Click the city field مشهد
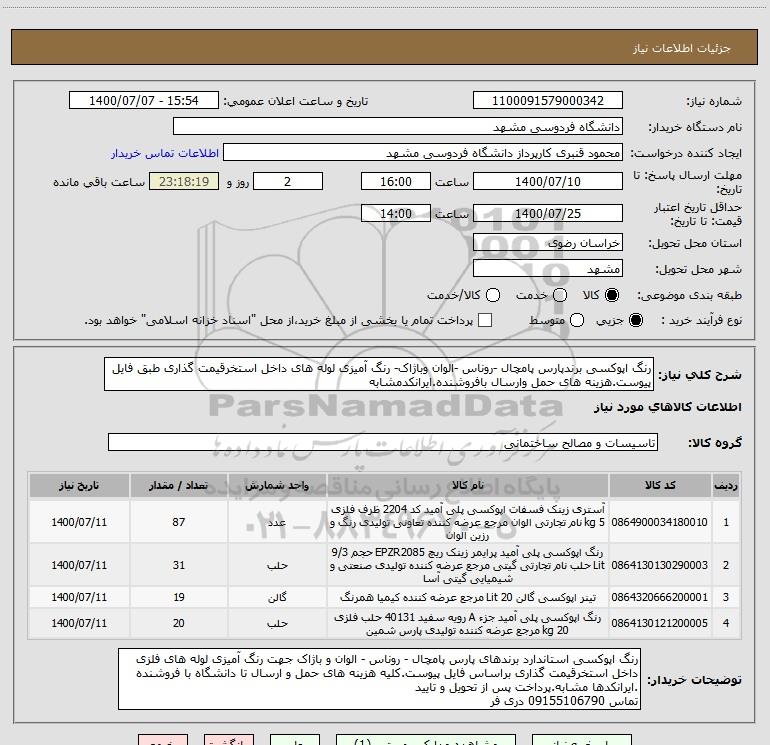770x745 pixels. [548, 269]
